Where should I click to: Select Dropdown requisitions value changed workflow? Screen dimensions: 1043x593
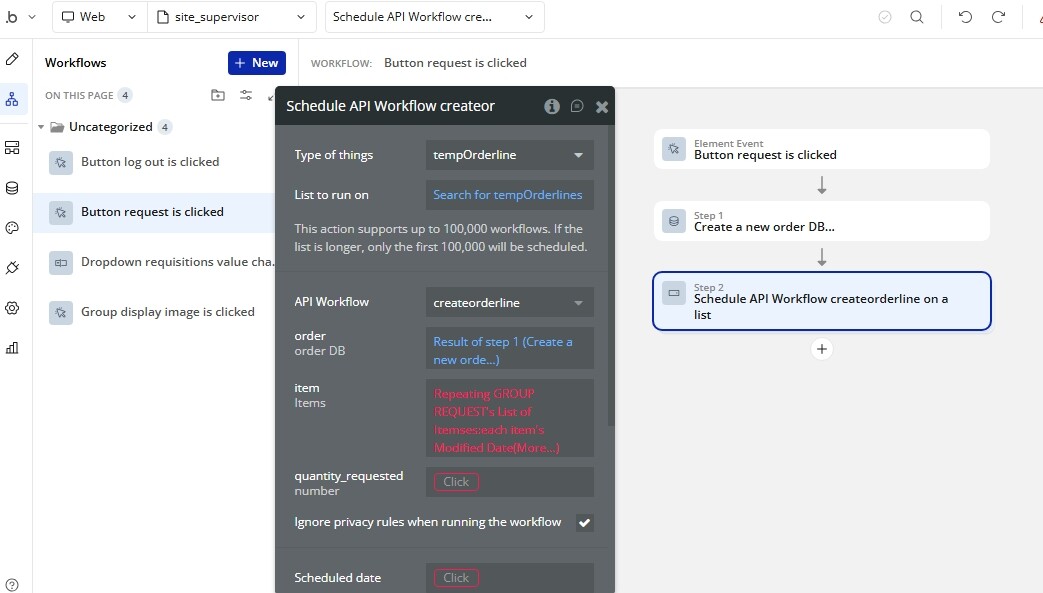point(154,262)
